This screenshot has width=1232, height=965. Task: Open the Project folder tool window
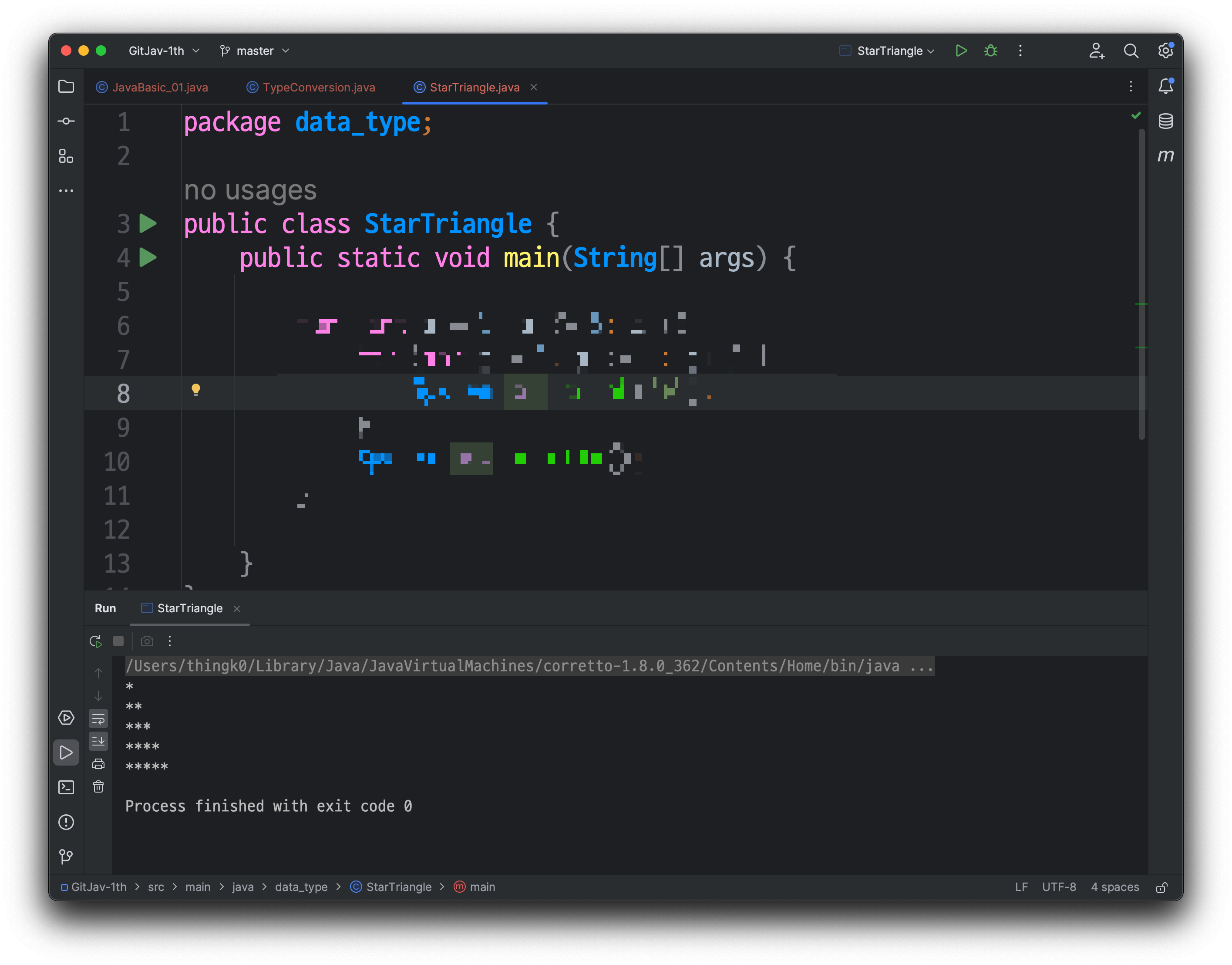coord(66,87)
